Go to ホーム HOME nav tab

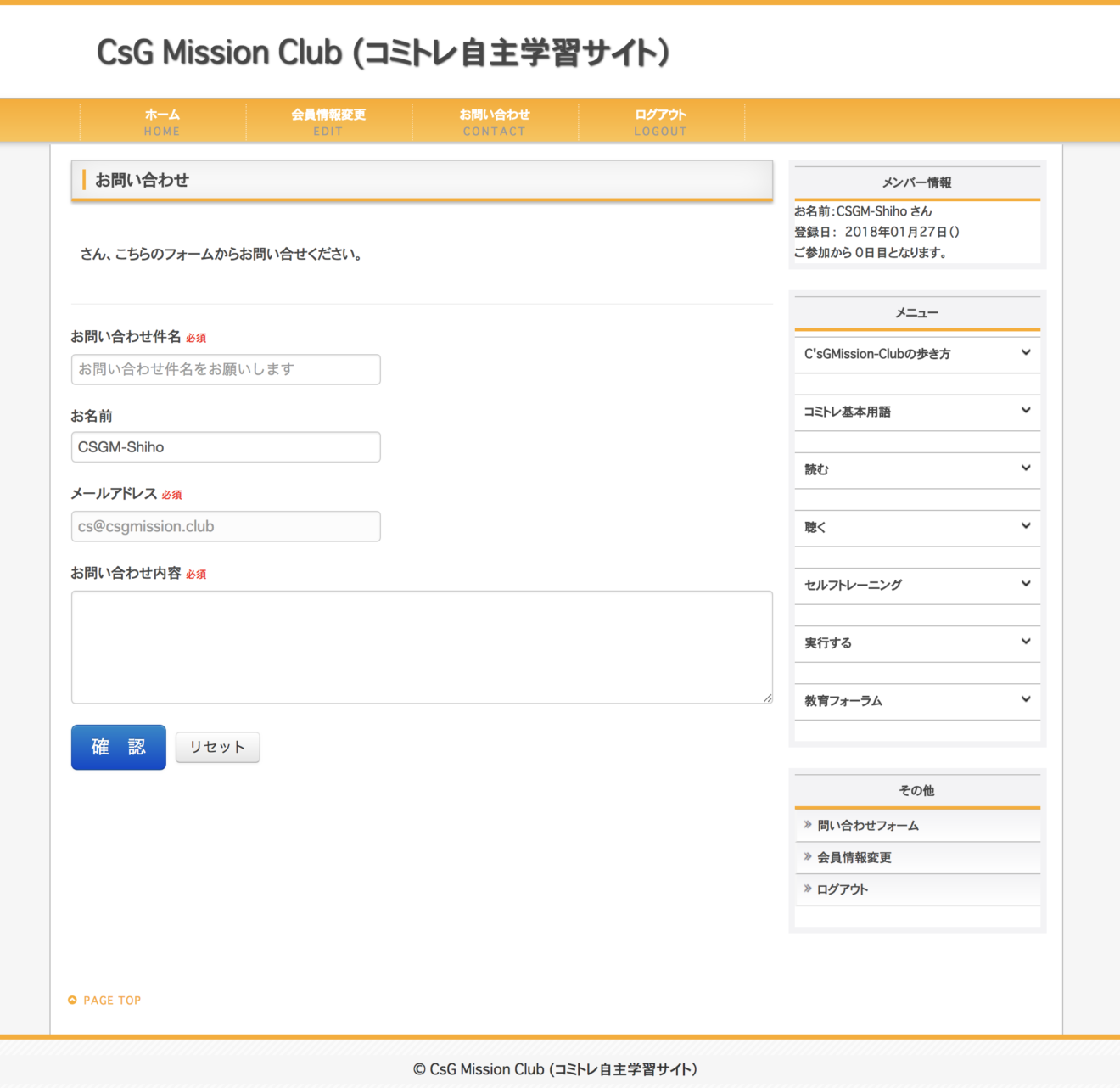coord(163,121)
